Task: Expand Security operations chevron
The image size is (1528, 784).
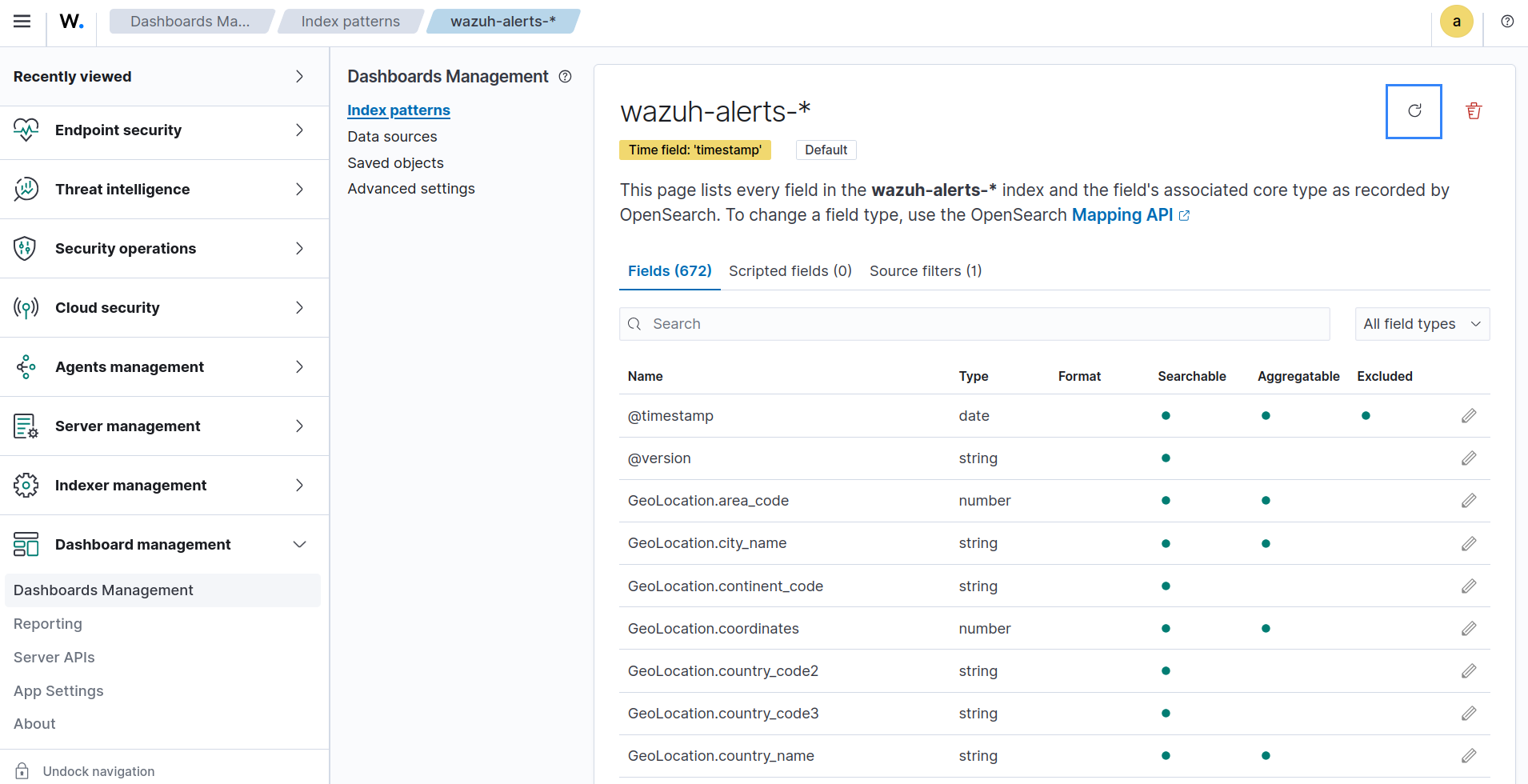Action: [299, 249]
